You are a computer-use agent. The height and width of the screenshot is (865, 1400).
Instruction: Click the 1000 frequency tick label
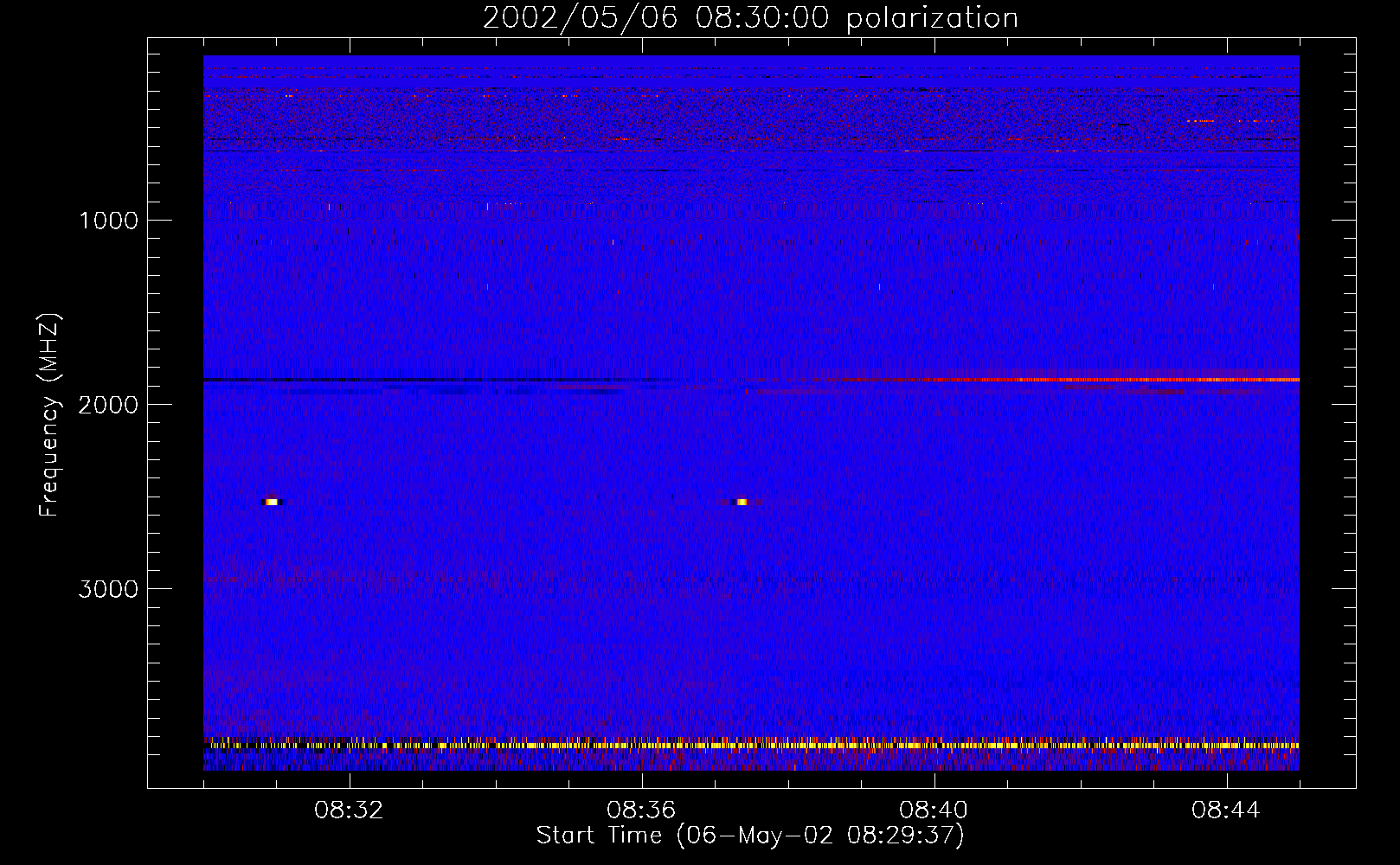click(x=108, y=221)
